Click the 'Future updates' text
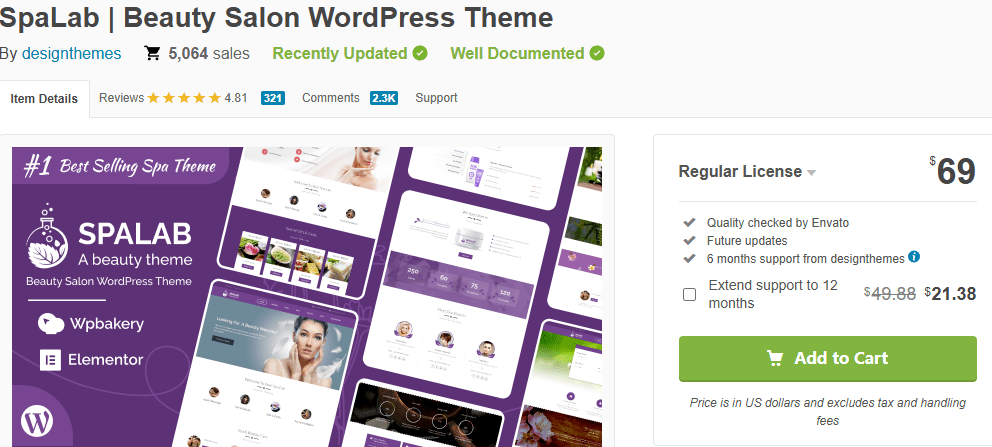The height and width of the screenshot is (447, 992). click(747, 241)
